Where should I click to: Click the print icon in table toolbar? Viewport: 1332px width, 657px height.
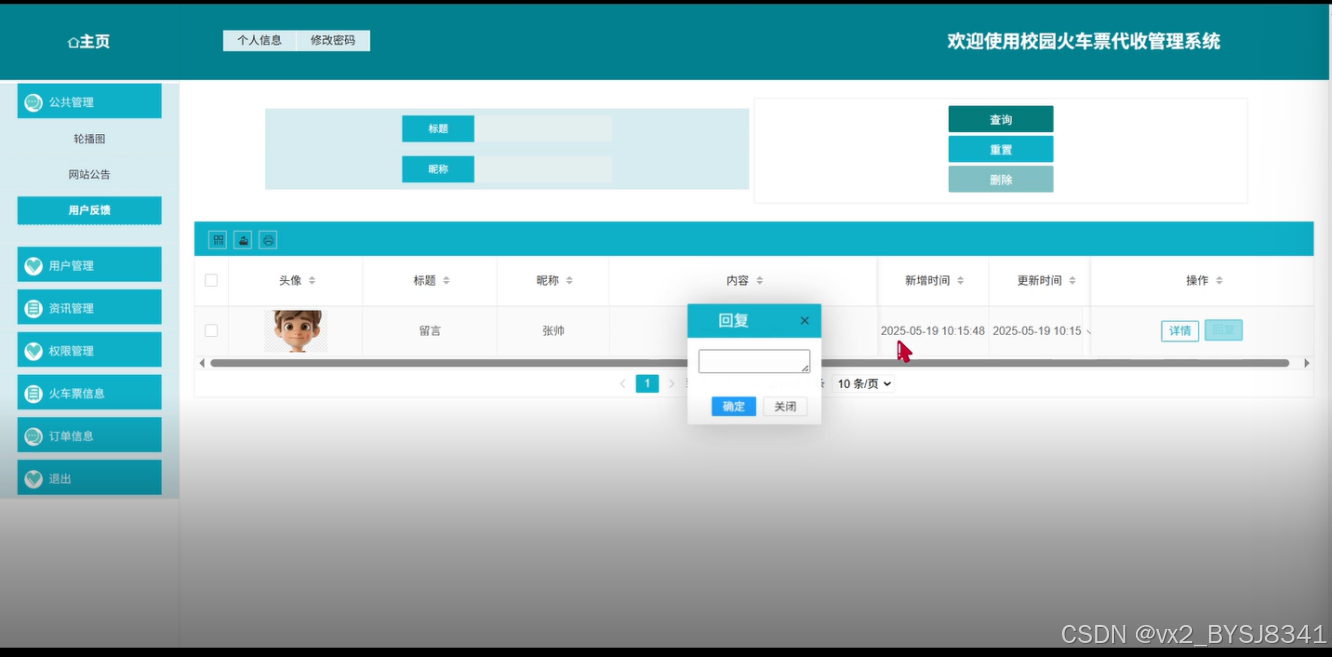click(268, 240)
